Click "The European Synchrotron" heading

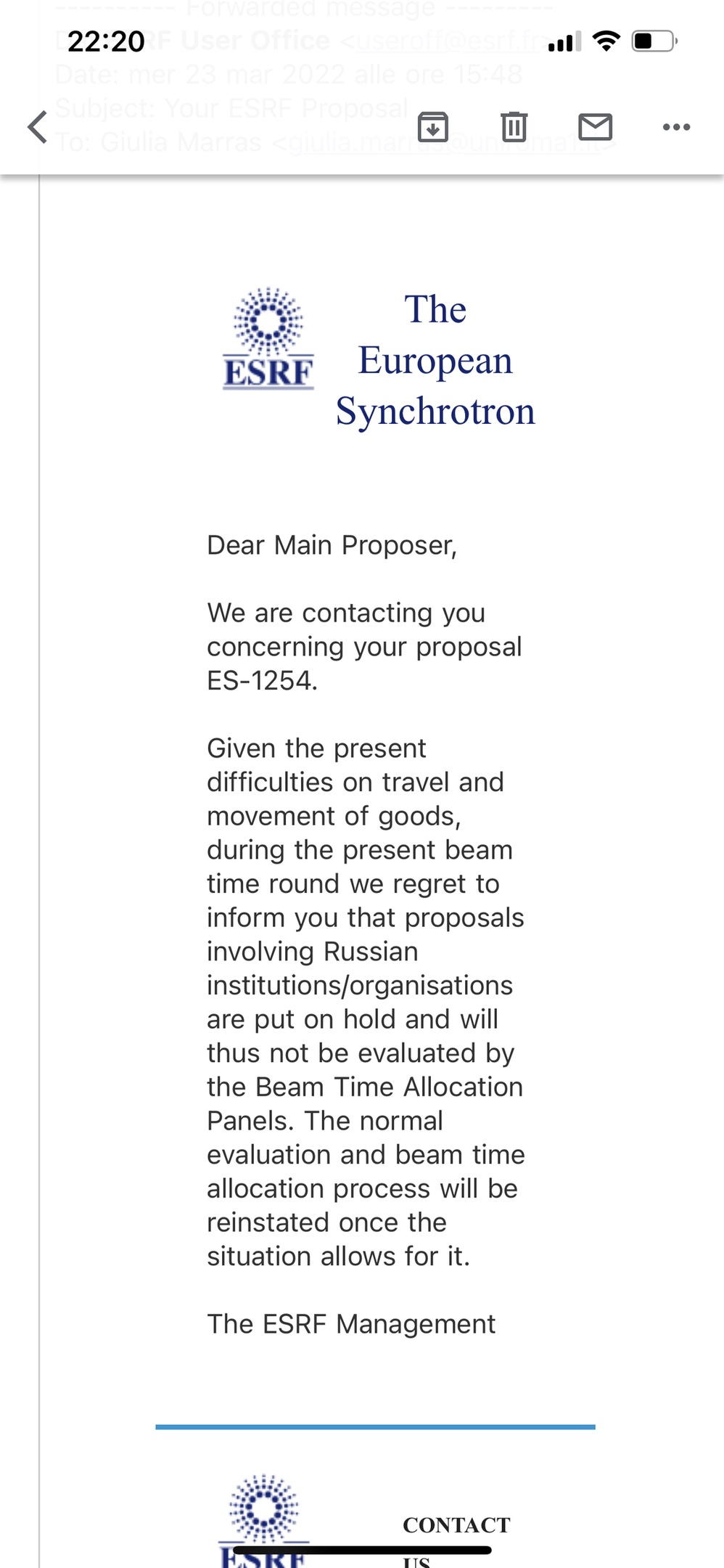(x=435, y=360)
